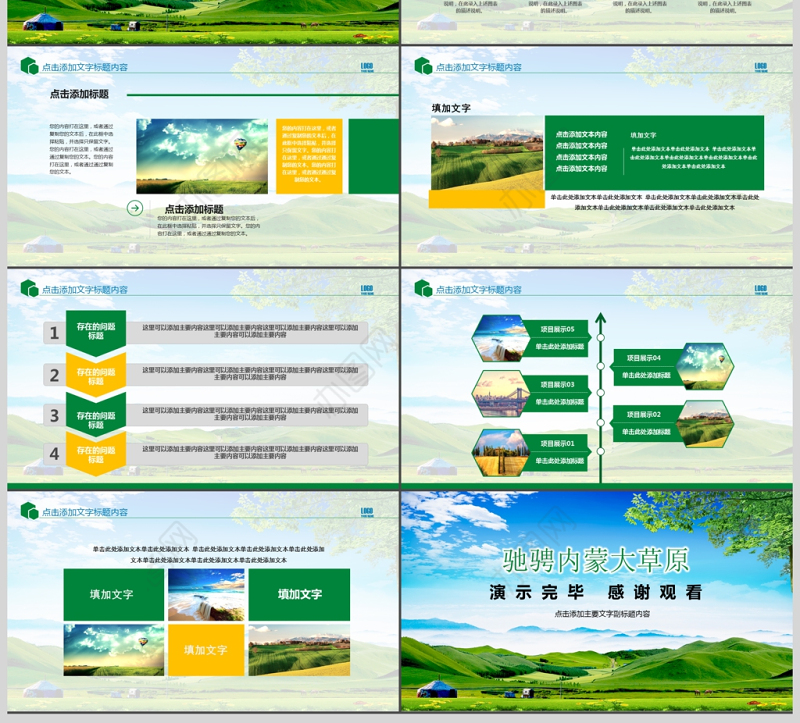Select the hexagon bridge photo for 项目展示03
This screenshot has height=723, width=800.
point(501,393)
